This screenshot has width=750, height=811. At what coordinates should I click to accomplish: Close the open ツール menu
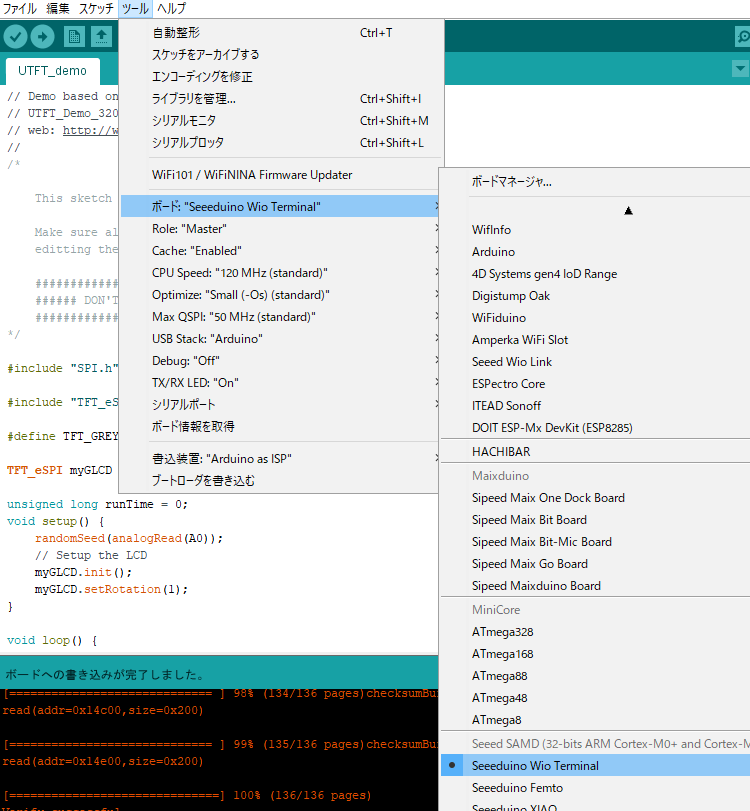point(135,8)
